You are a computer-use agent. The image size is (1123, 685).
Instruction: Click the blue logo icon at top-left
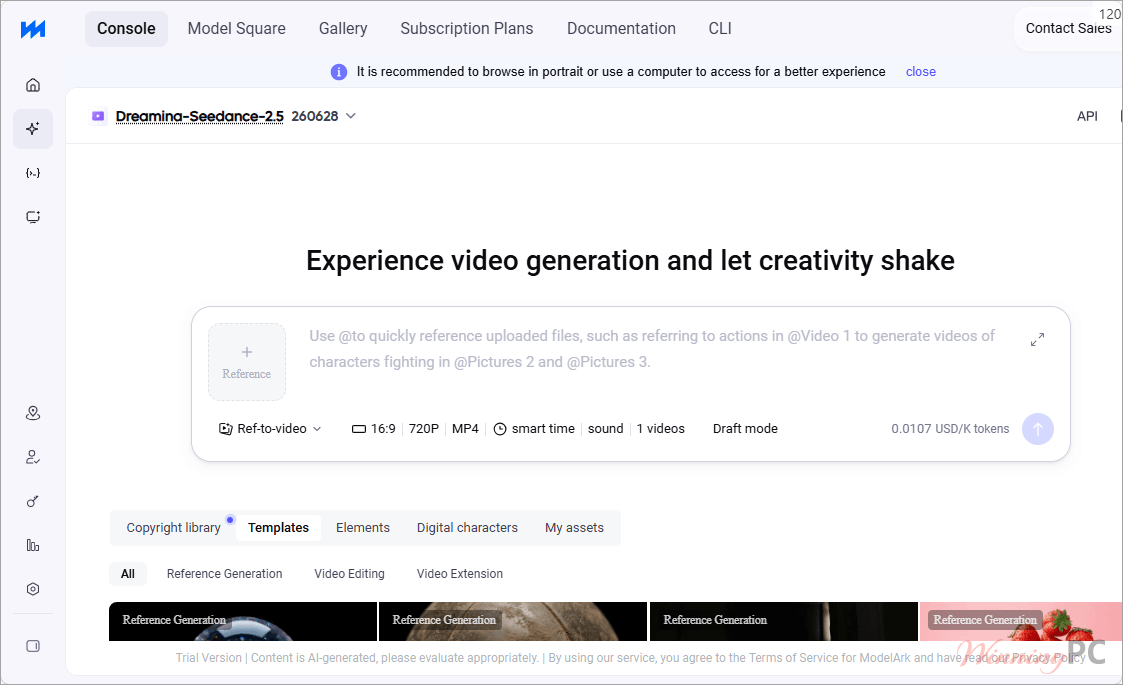pos(33,29)
